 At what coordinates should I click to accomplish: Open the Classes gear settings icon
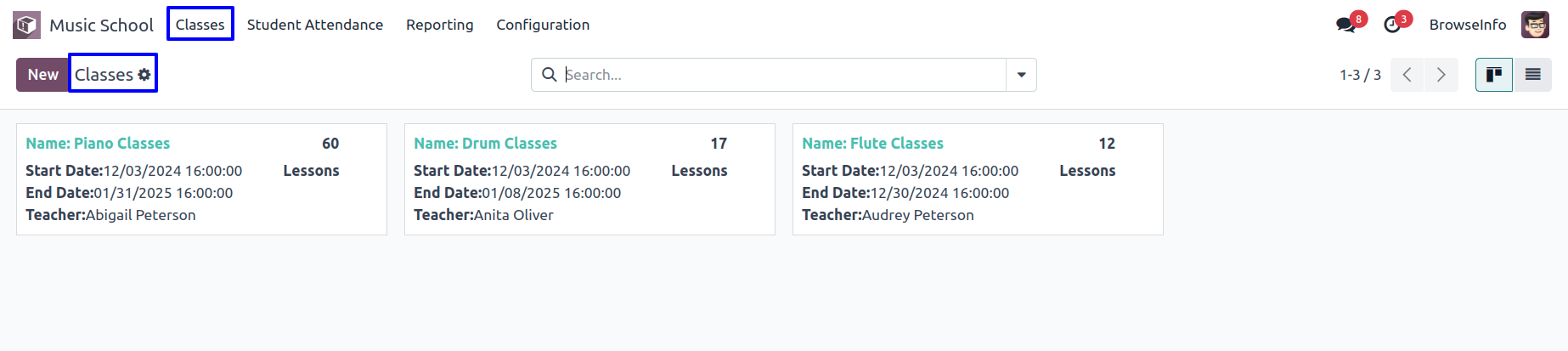click(144, 75)
